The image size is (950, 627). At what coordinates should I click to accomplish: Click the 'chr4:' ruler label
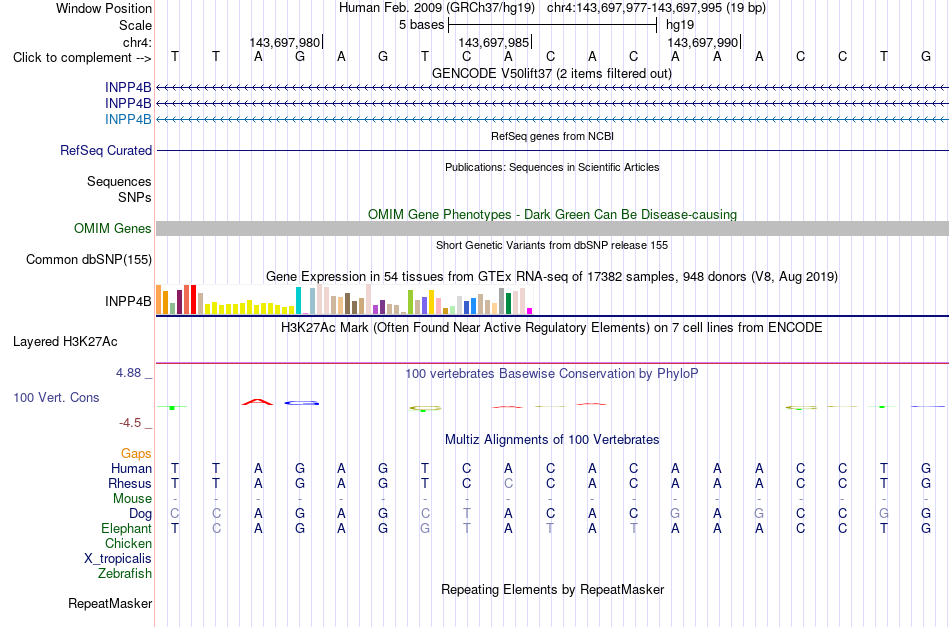click(x=137, y=42)
